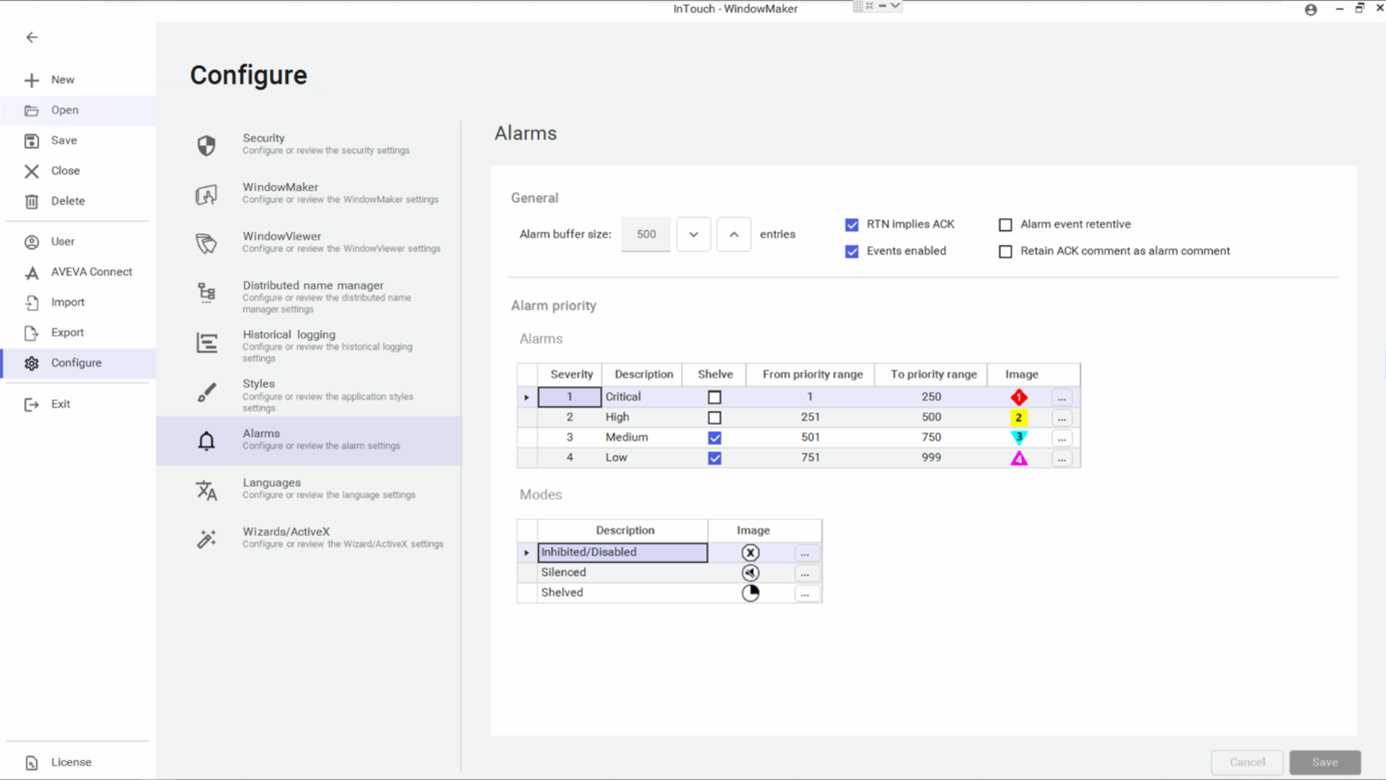Click the Severity 1 cell
This screenshot has width=1386, height=780.
click(x=570, y=397)
